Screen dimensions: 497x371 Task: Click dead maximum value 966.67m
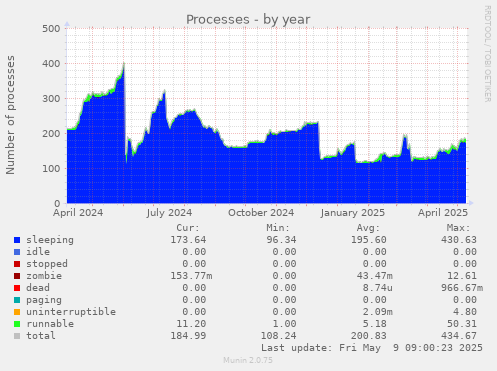[x=462, y=288]
